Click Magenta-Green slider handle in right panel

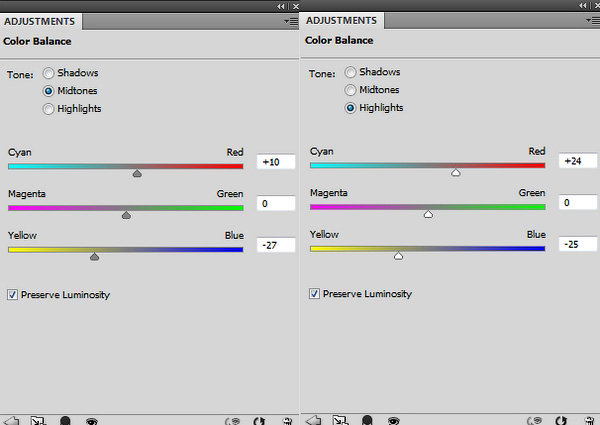(428, 214)
